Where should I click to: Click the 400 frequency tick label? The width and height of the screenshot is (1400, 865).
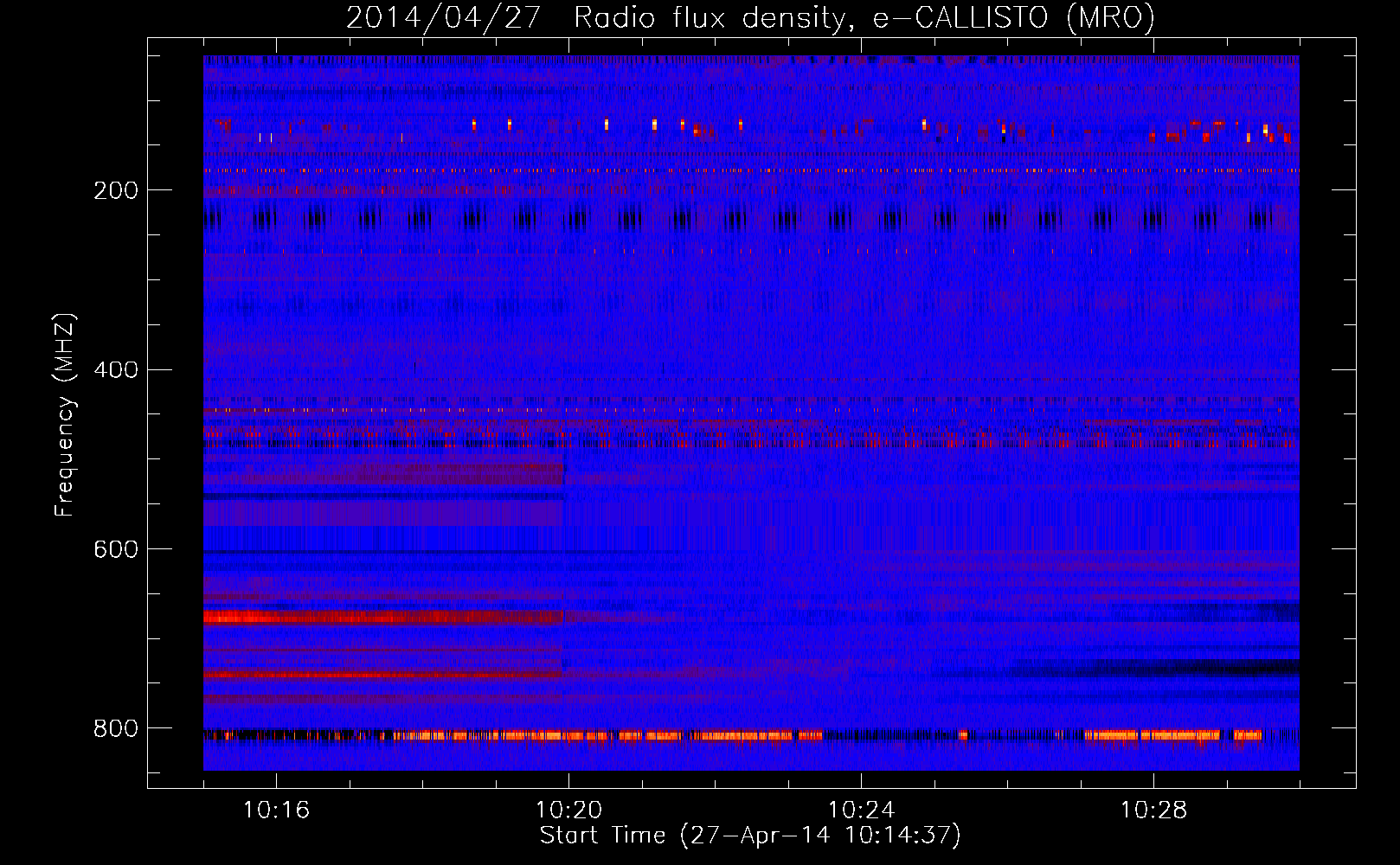pos(116,370)
